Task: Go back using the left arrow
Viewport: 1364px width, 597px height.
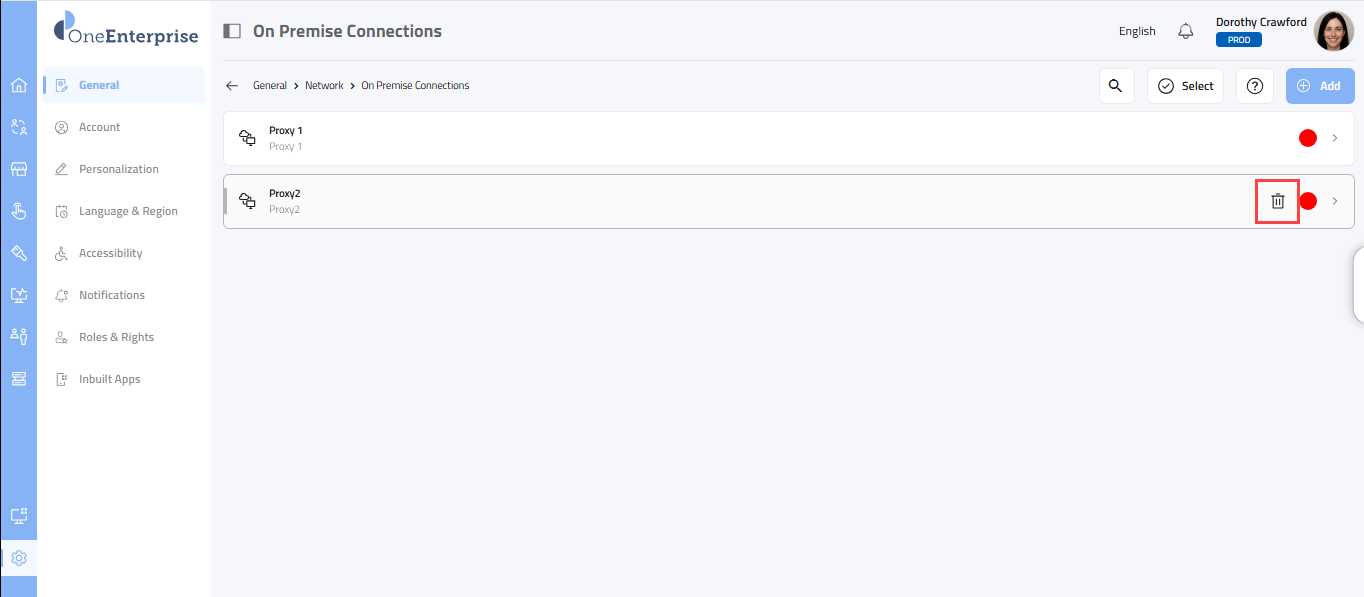Action: click(x=232, y=86)
